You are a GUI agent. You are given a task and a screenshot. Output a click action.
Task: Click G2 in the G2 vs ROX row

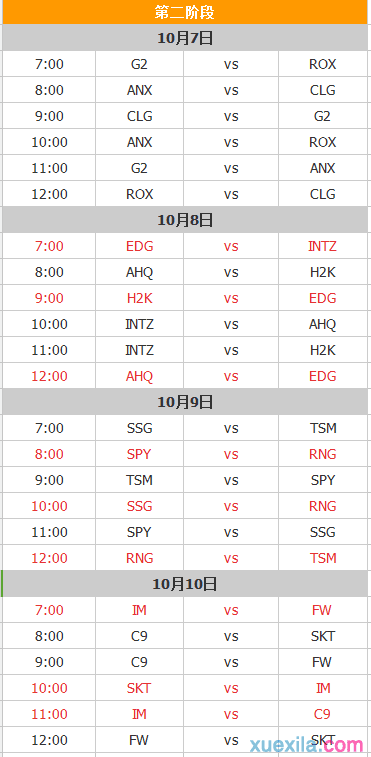coord(139,64)
